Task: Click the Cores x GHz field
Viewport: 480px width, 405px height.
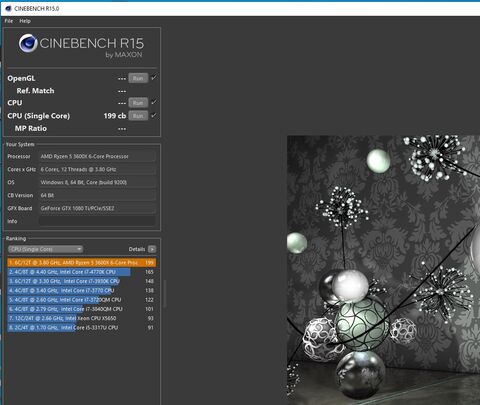Action: click(x=97, y=169)
